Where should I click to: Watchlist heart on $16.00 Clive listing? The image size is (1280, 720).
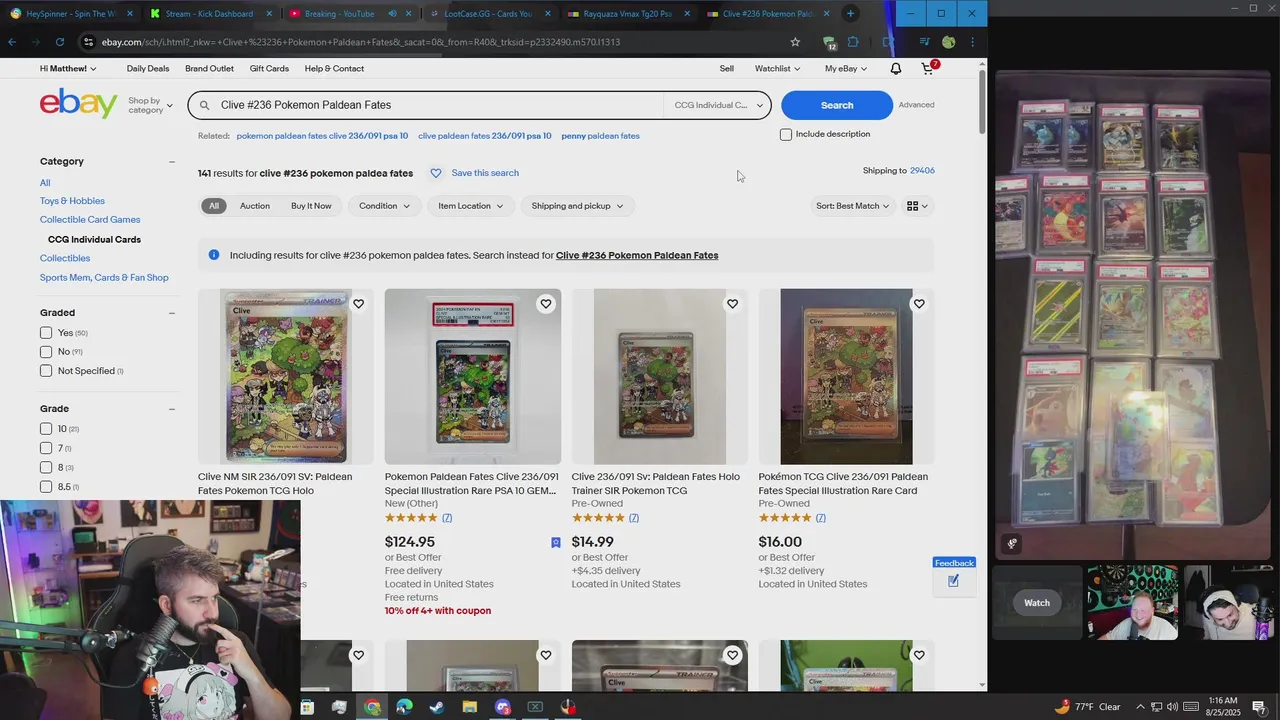point(919,304)
